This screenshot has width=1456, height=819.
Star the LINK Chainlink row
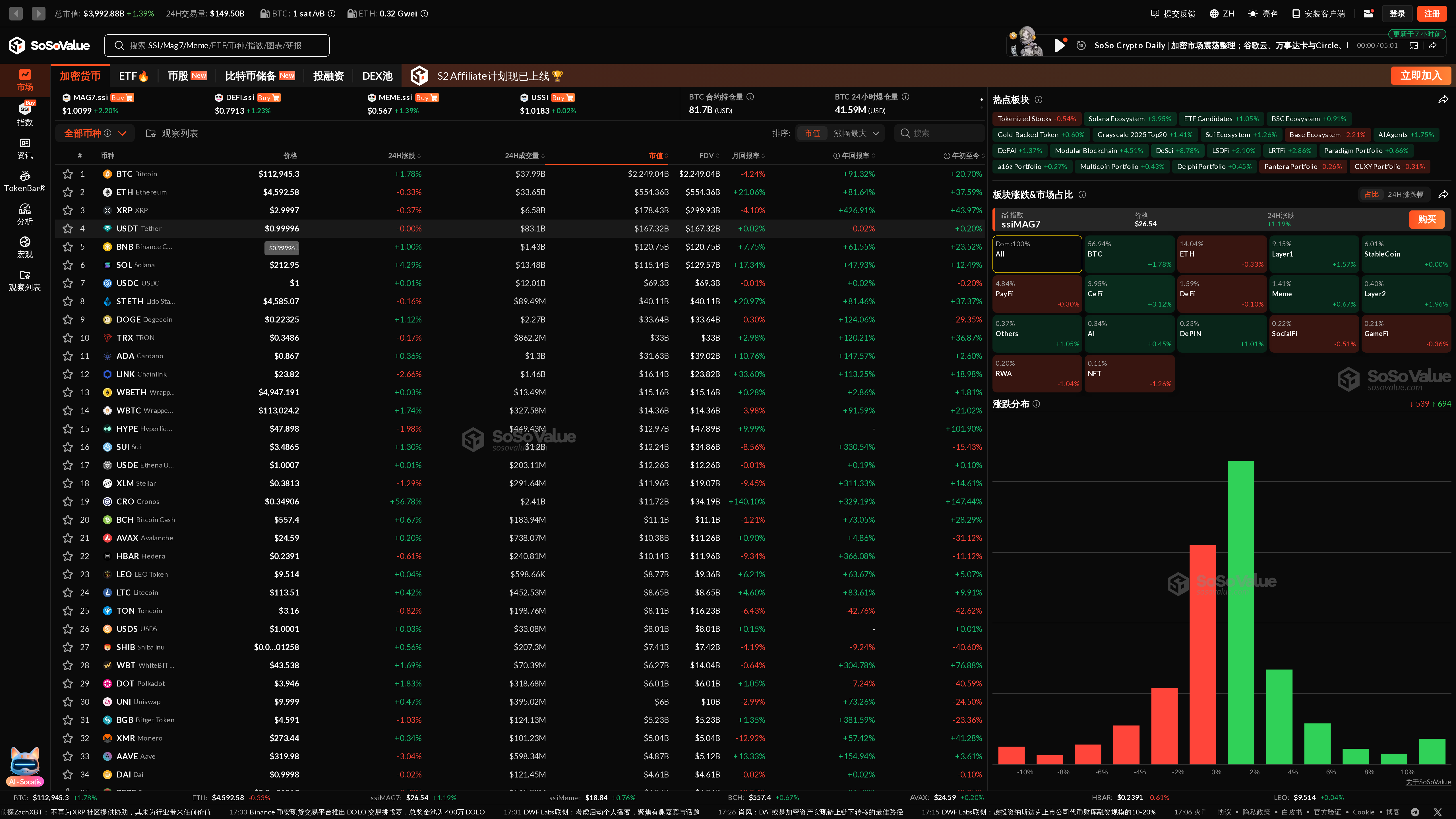[x=68, y=374]
